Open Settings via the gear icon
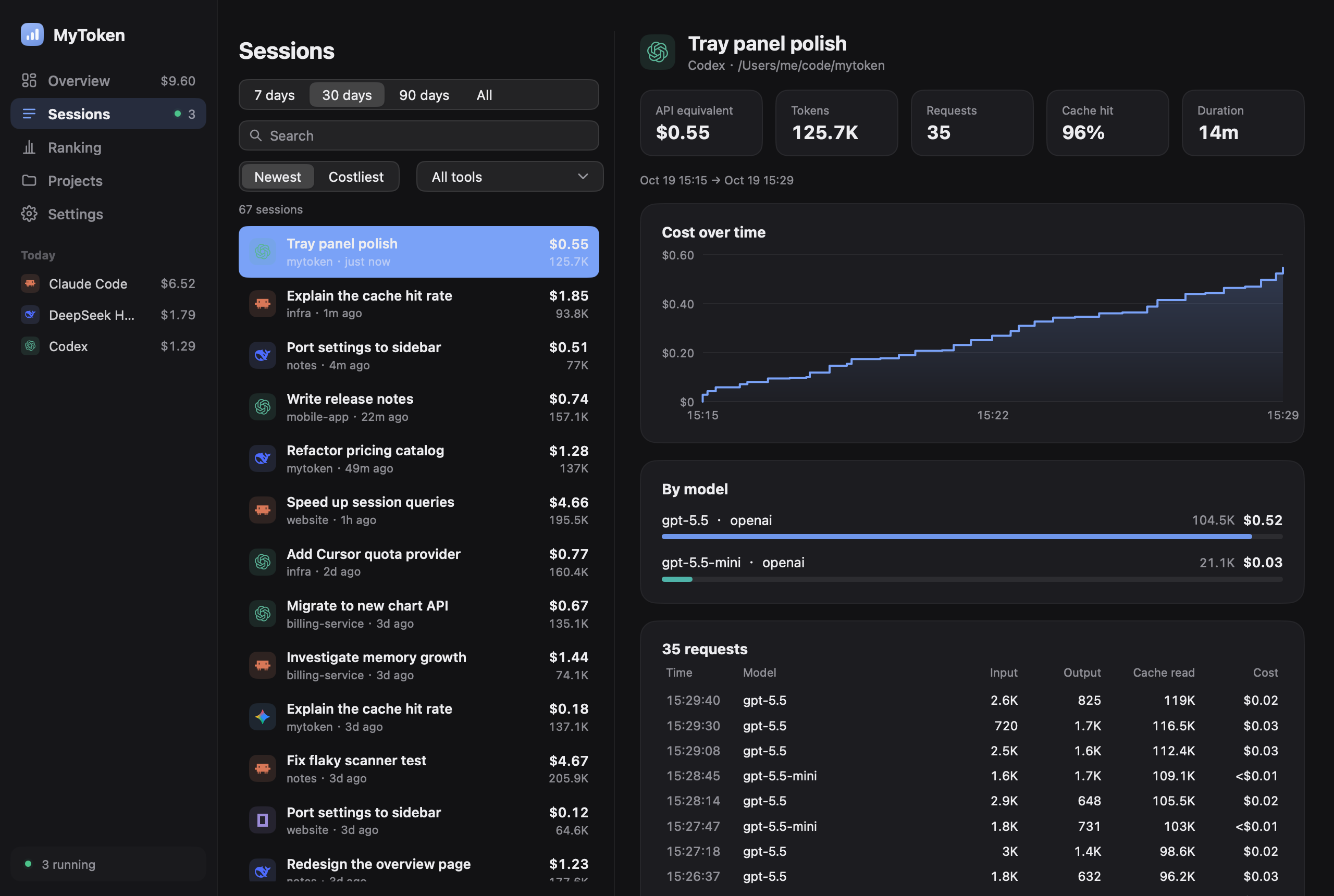The width and height of the screenshot is (1334, 896). 29,214
